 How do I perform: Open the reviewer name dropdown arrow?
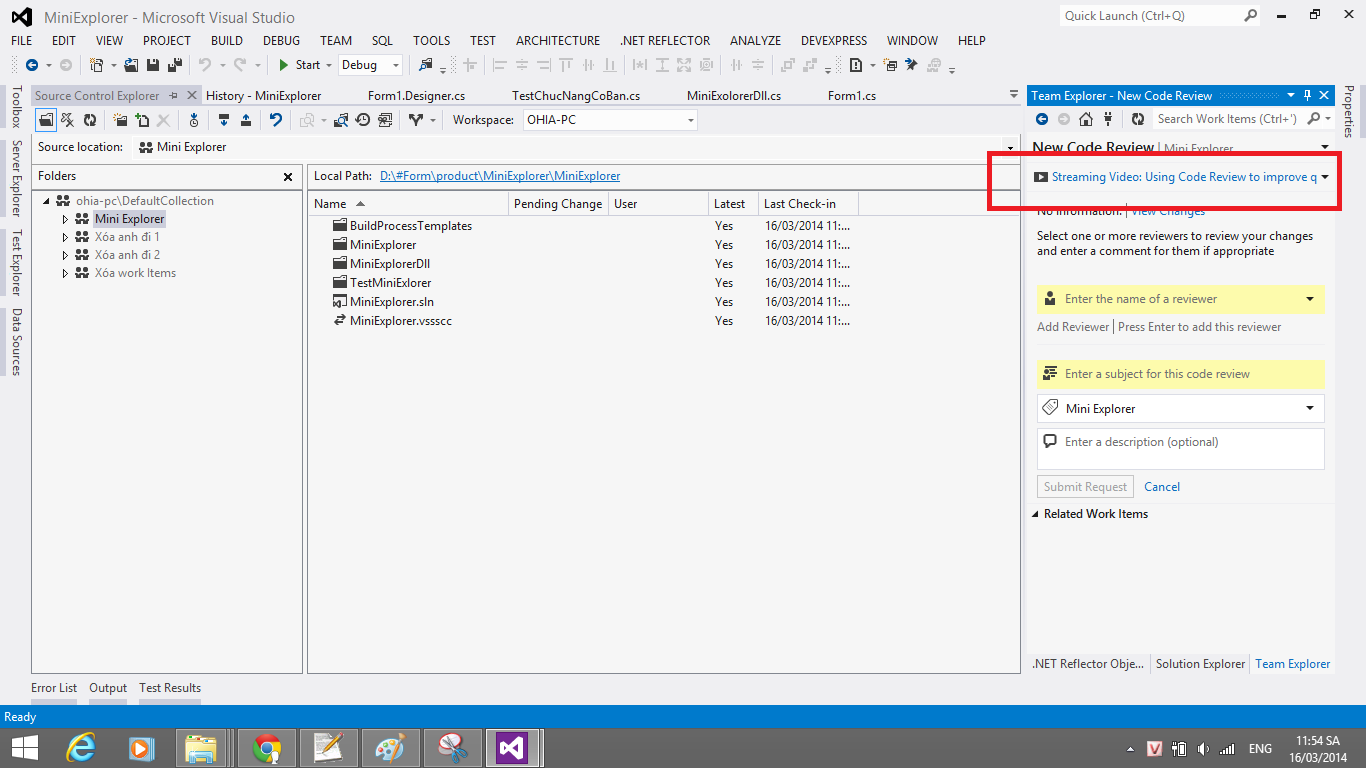point(1310,299)
